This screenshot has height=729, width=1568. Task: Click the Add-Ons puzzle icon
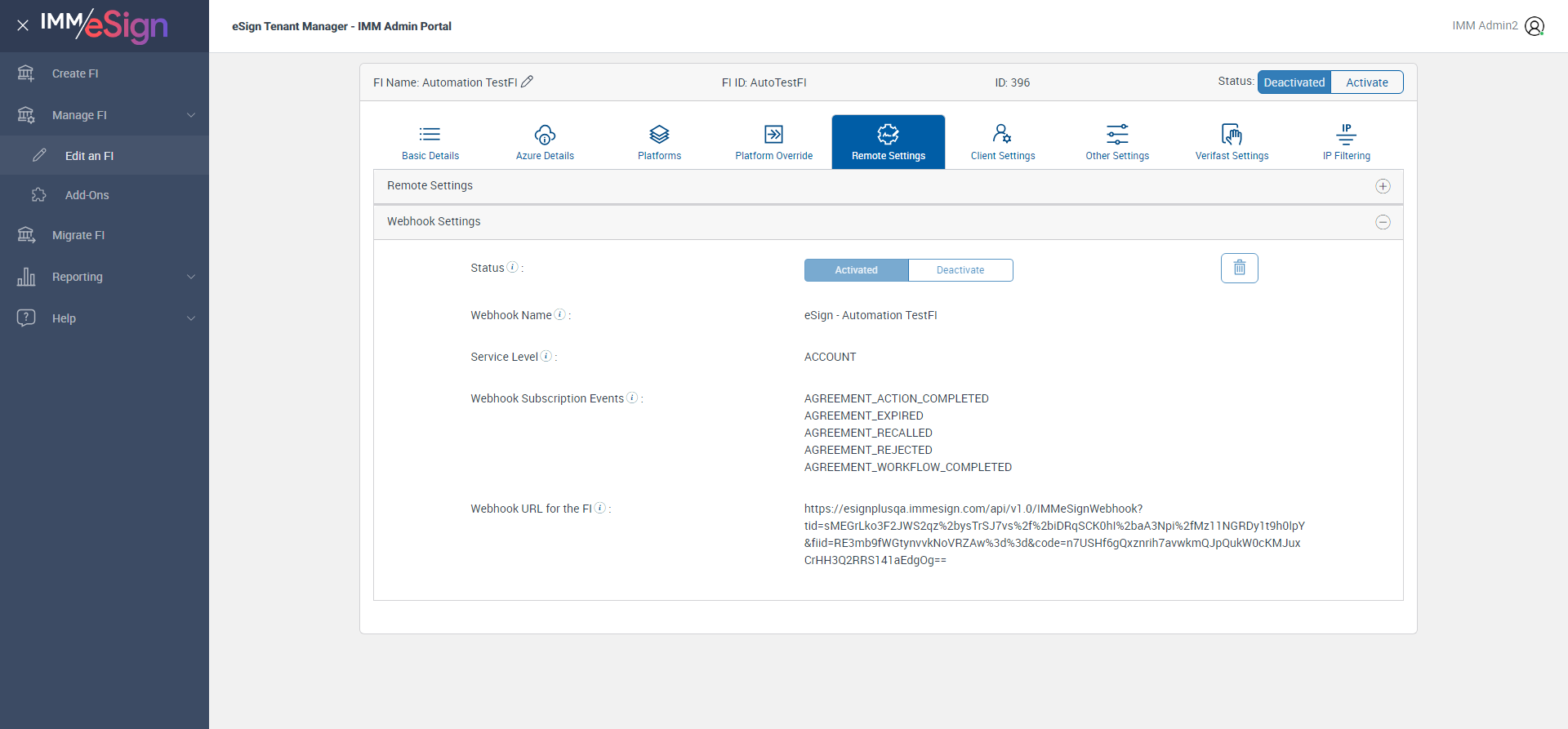coord(39,195)
